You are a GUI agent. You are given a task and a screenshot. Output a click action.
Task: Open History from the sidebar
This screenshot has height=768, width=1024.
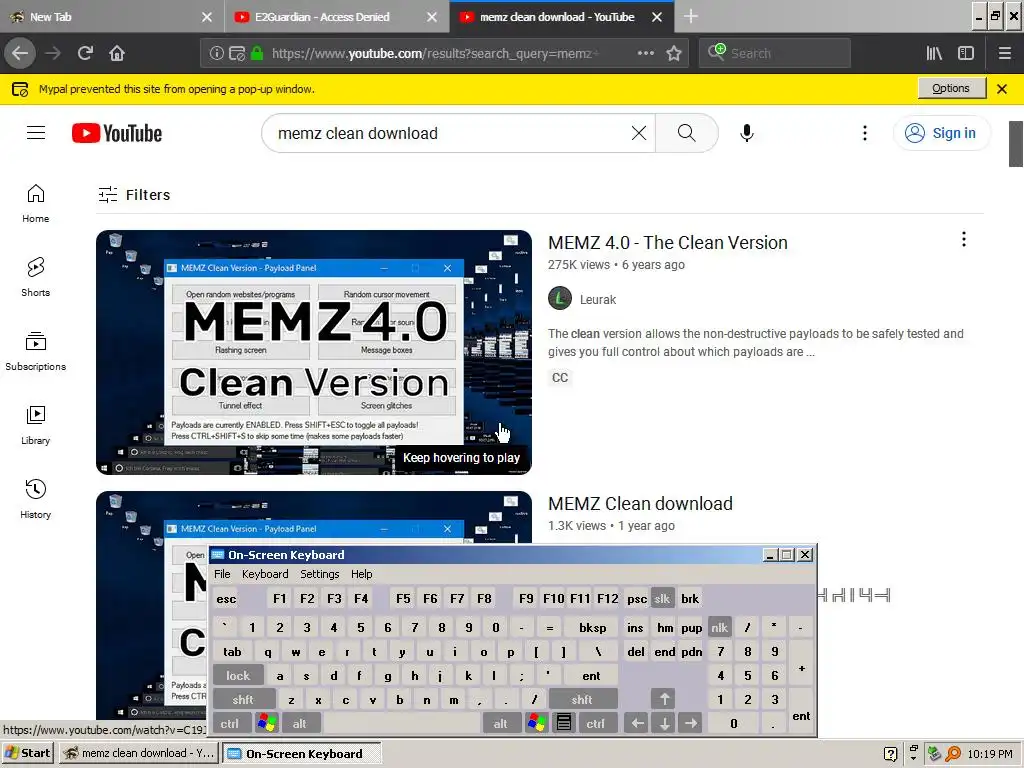(36, 499)
